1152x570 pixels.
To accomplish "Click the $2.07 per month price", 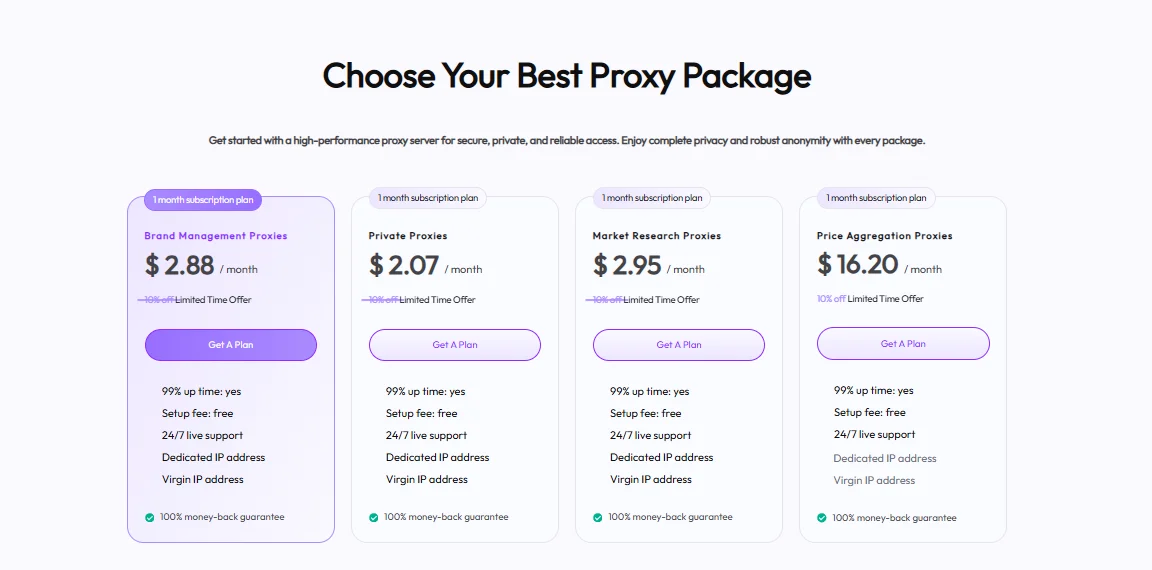I will coord(425,266).
